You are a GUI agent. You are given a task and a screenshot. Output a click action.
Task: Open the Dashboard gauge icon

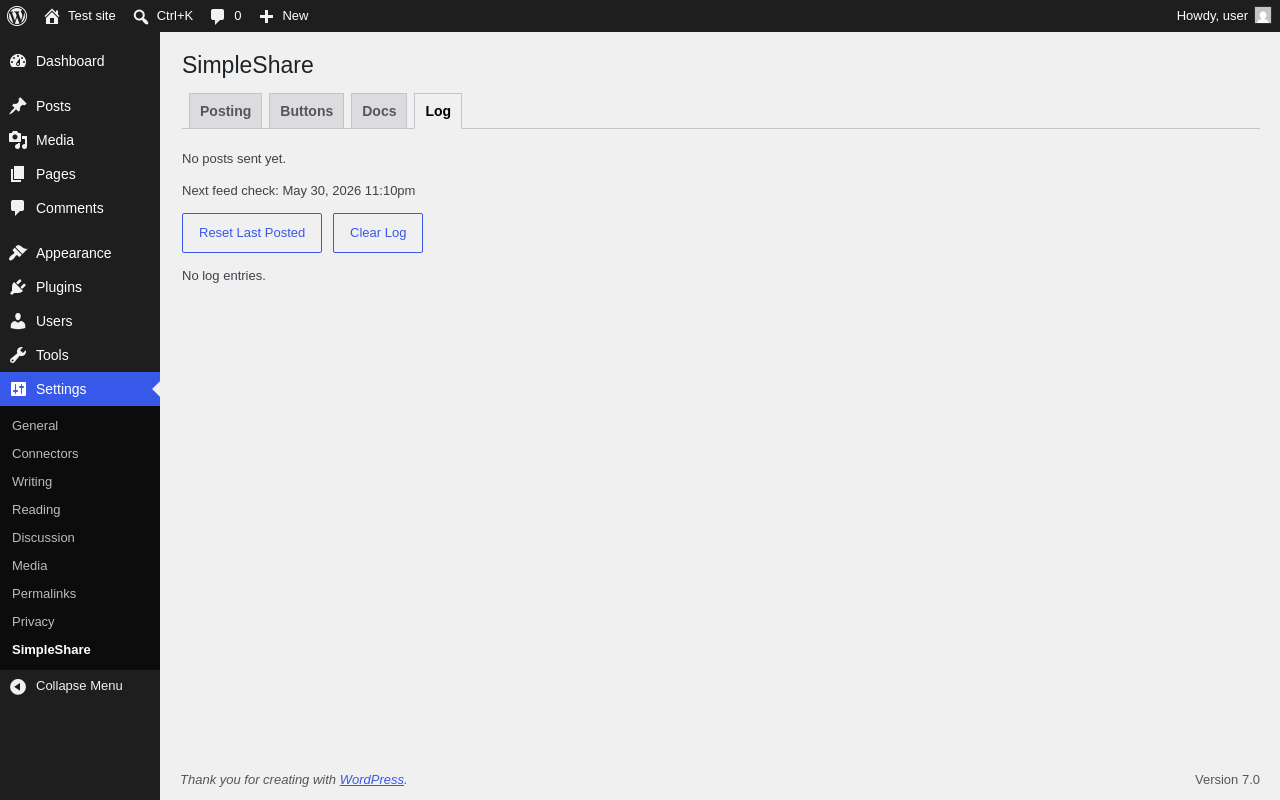tap(18, 61)
